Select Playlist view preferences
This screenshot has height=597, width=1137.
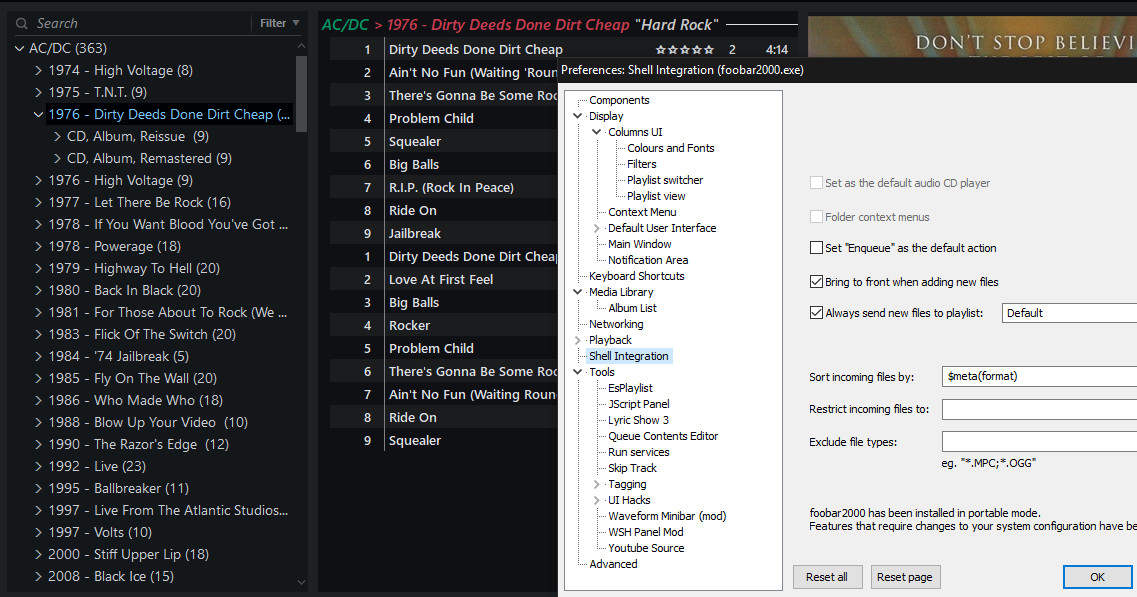[x=656, y=196]
